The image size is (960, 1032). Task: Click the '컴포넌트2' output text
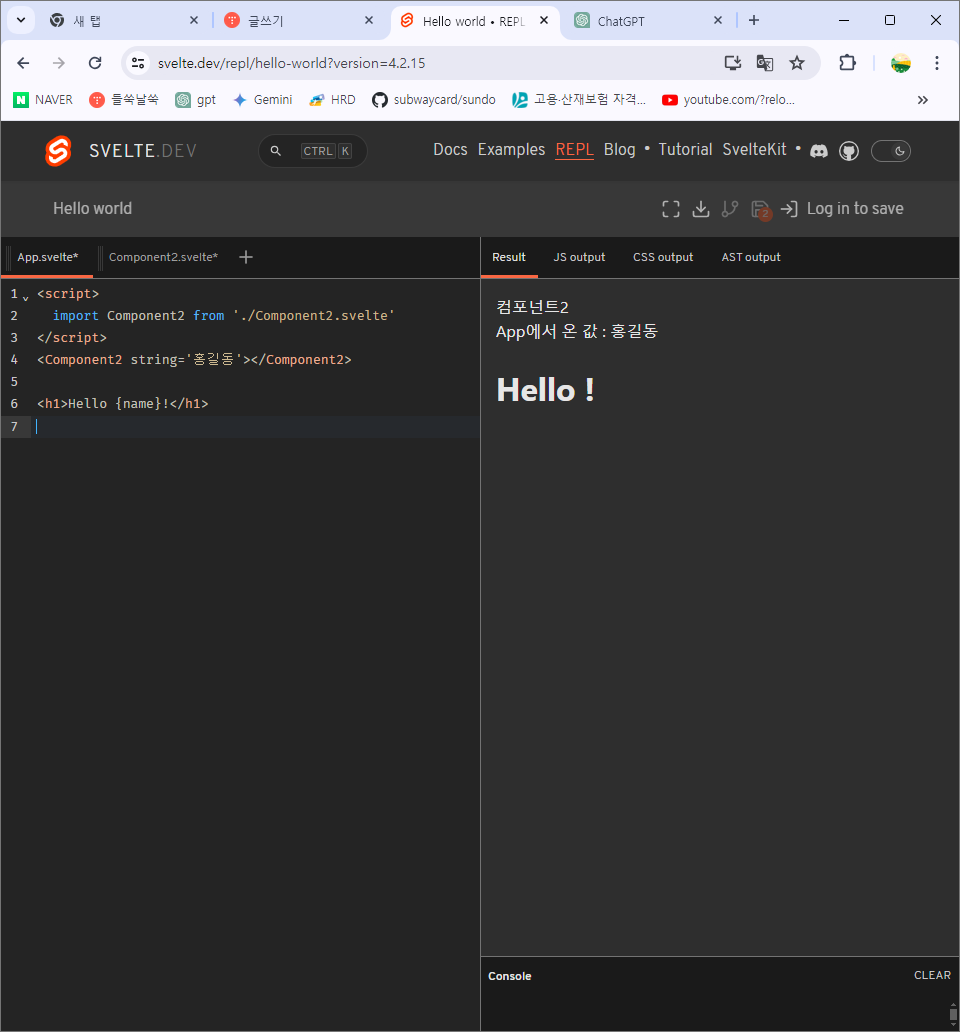point(532,307)
